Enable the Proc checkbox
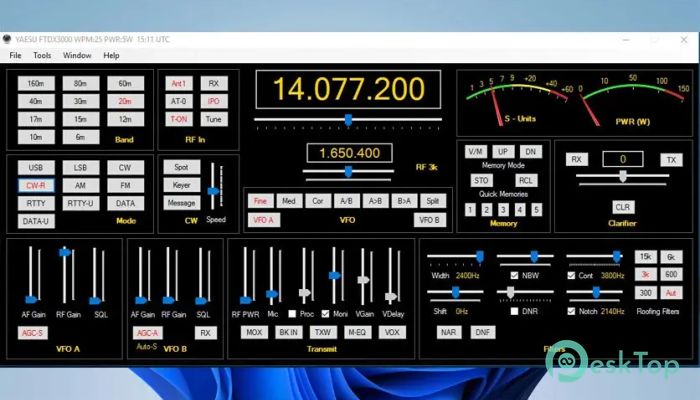 [292, 314]
